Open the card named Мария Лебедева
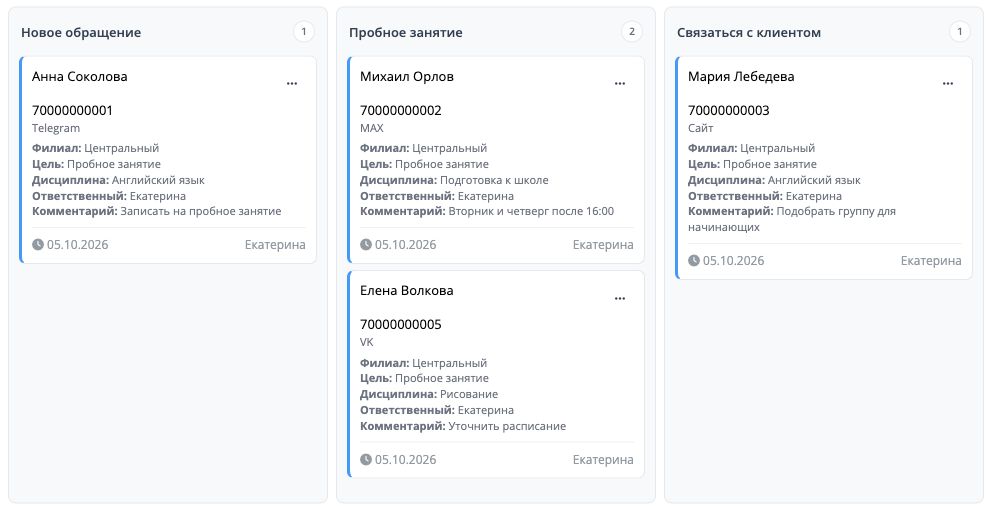990x510 pixels. 741,76
